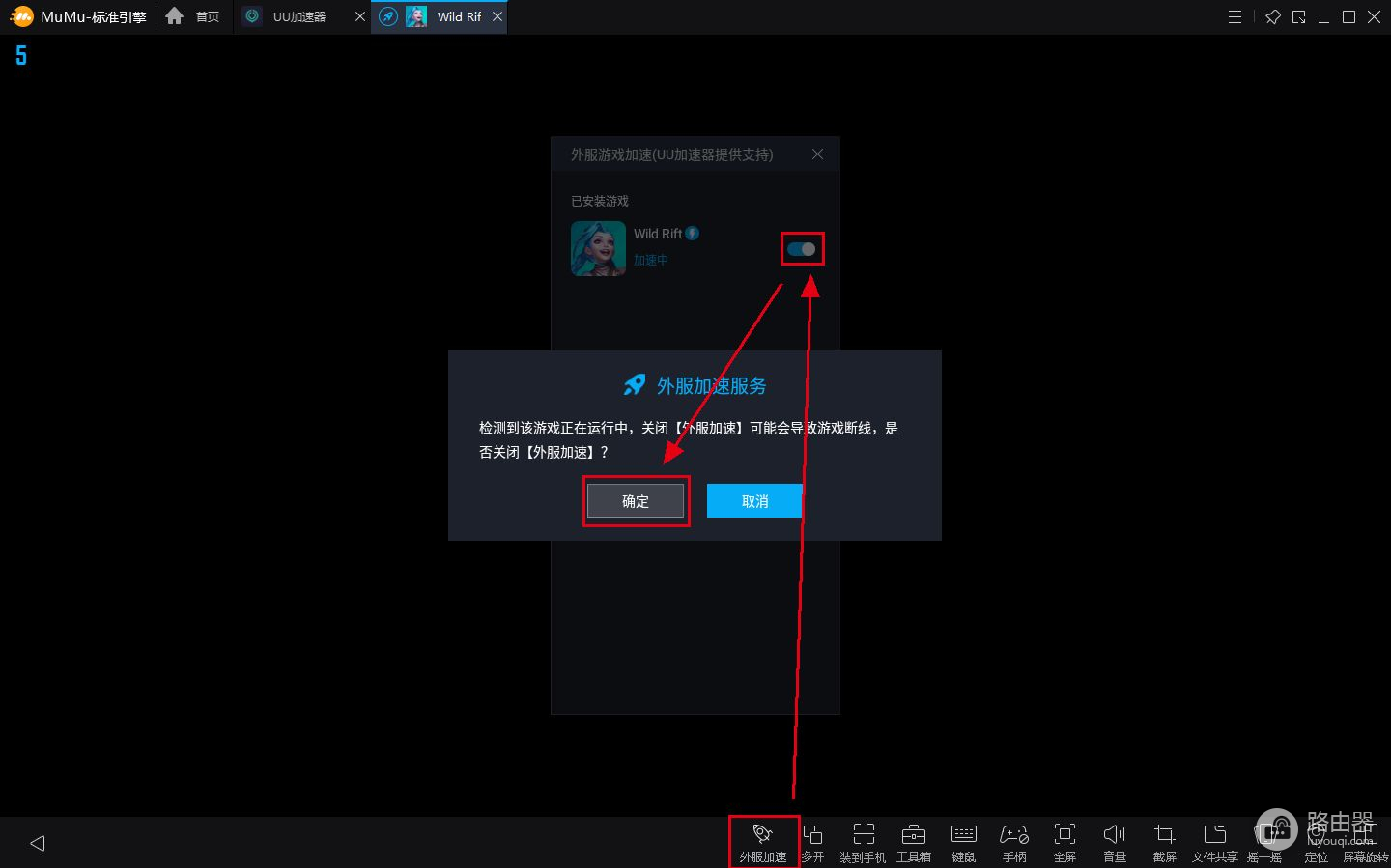1391x868 pixels.
Task: Open 文件共享 file sharing folder
Action: coord(1215,842)
